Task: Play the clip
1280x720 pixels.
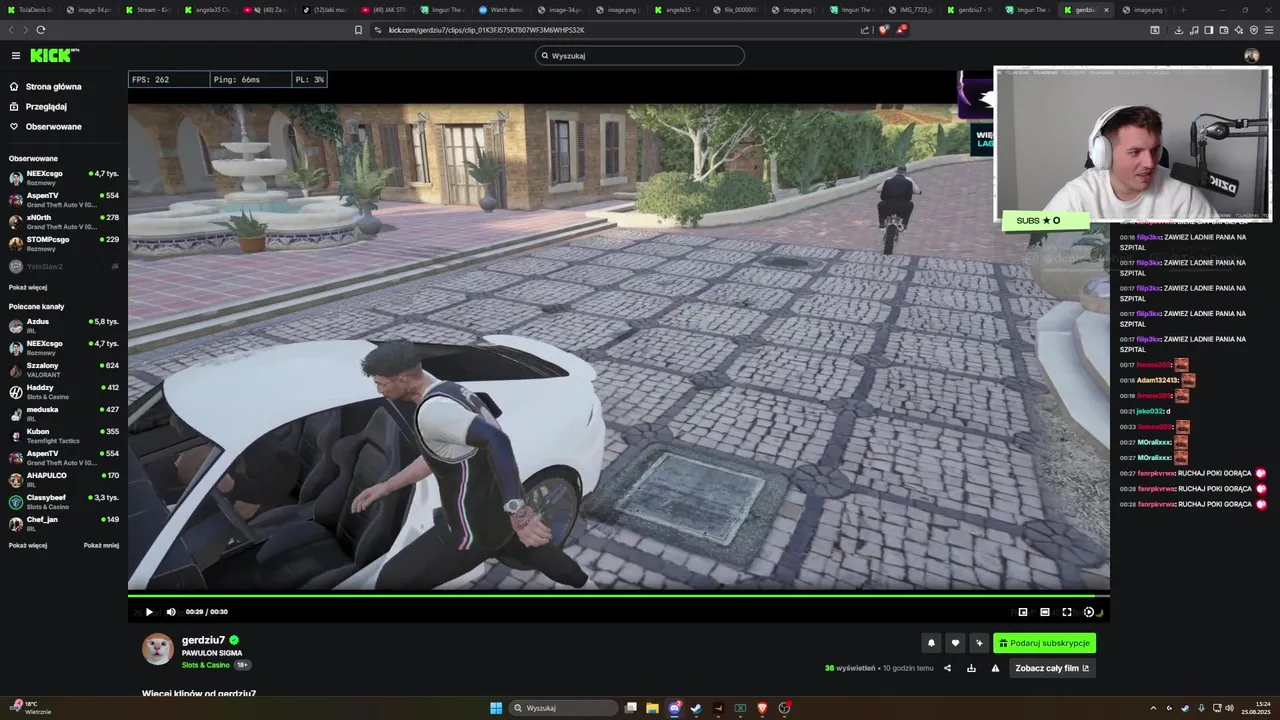Action: click(x=150, y=612)
